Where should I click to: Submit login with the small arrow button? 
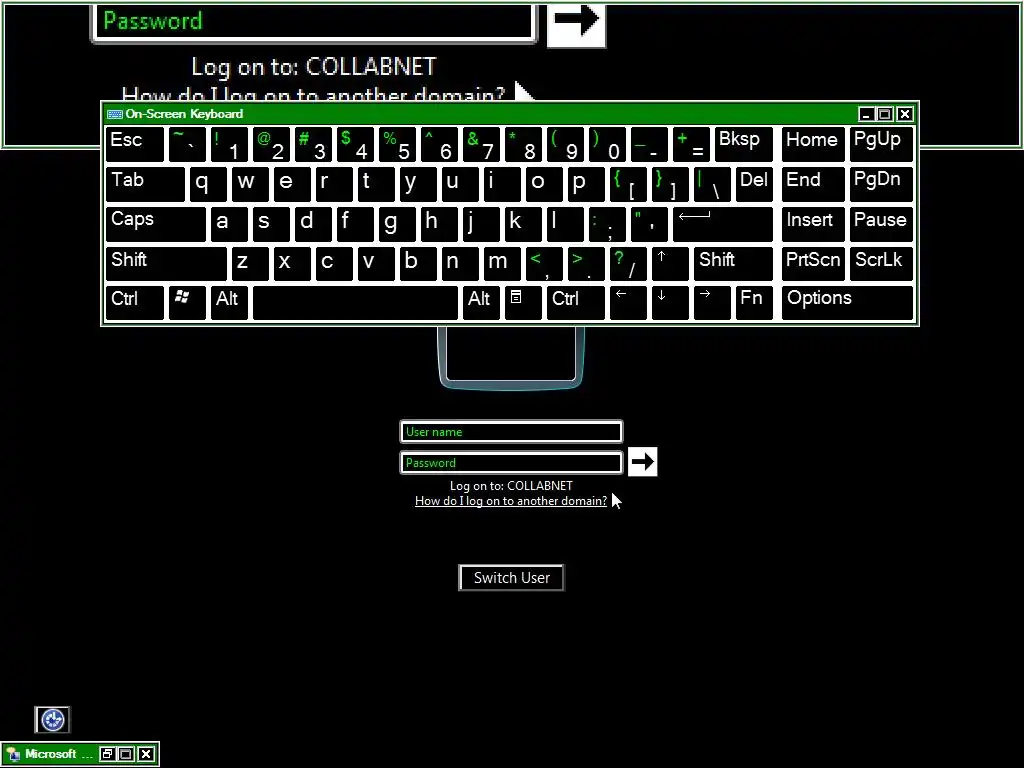[x=643, y=462]
